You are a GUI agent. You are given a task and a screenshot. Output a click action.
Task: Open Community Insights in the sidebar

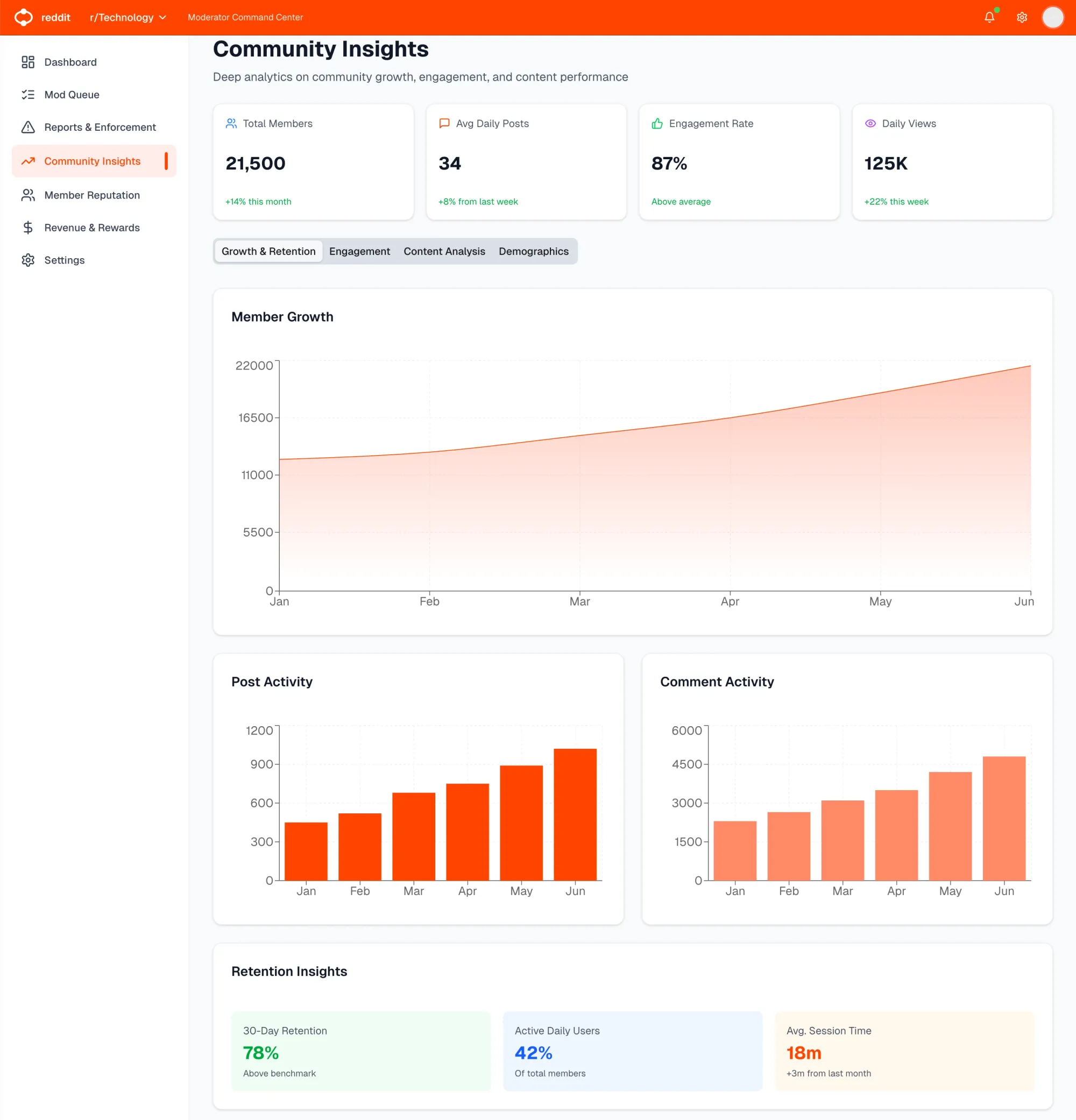(x=92, y=160)
